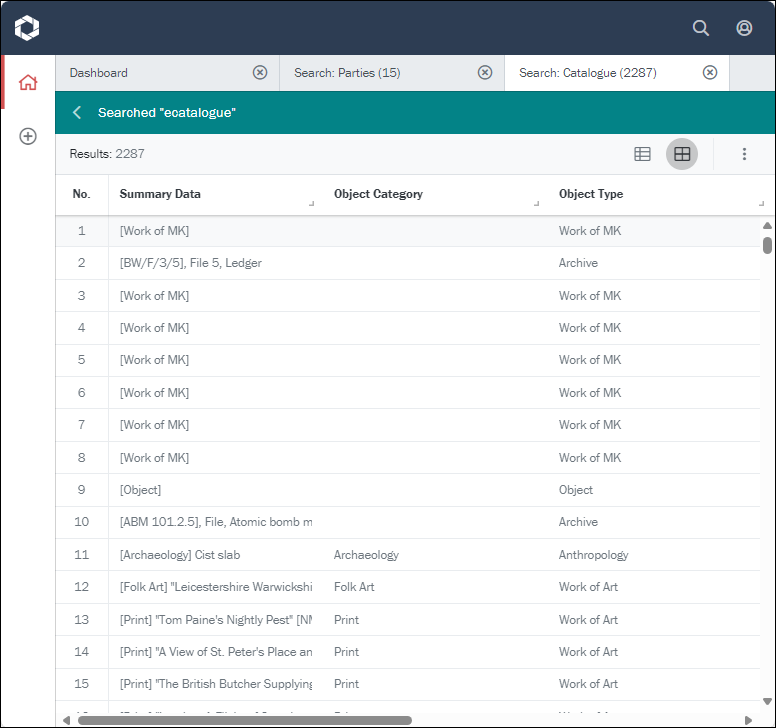The image size is (776, 728).
Task: Close the Search: Parties tab
Action: point(485,73)
